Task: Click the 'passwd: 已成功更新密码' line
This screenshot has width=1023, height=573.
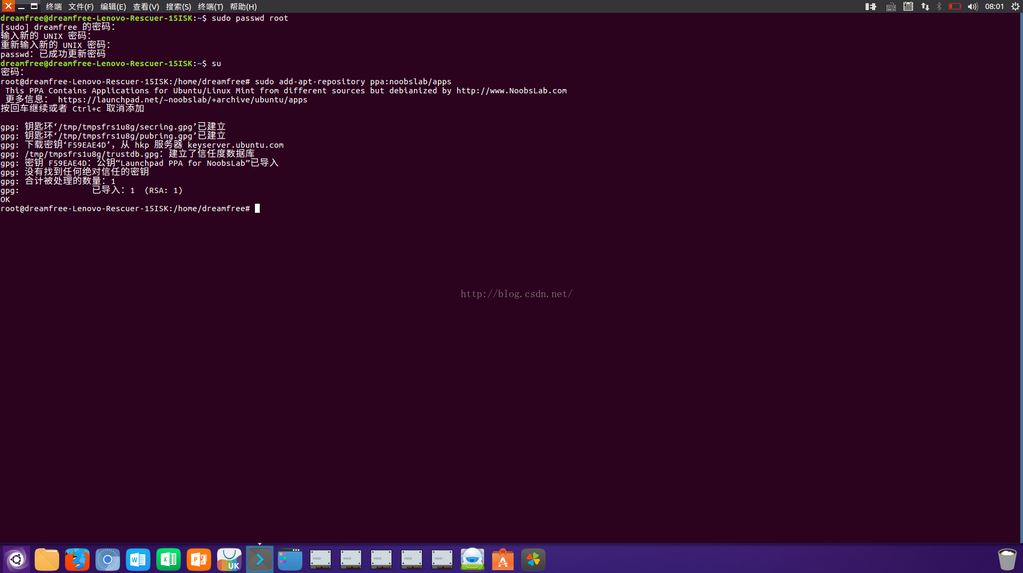Action: pyautogui.click(x=53, y=54)
